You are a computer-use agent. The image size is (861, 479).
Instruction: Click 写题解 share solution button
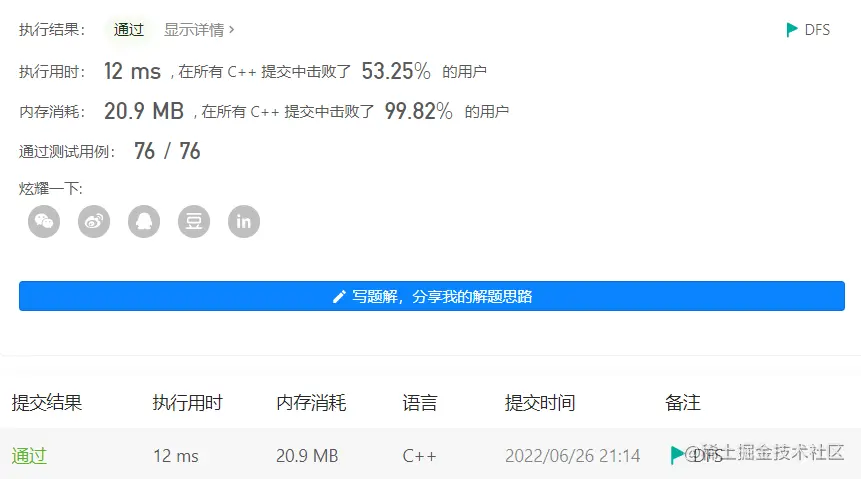pyautogui.click(x=432, y=296)
